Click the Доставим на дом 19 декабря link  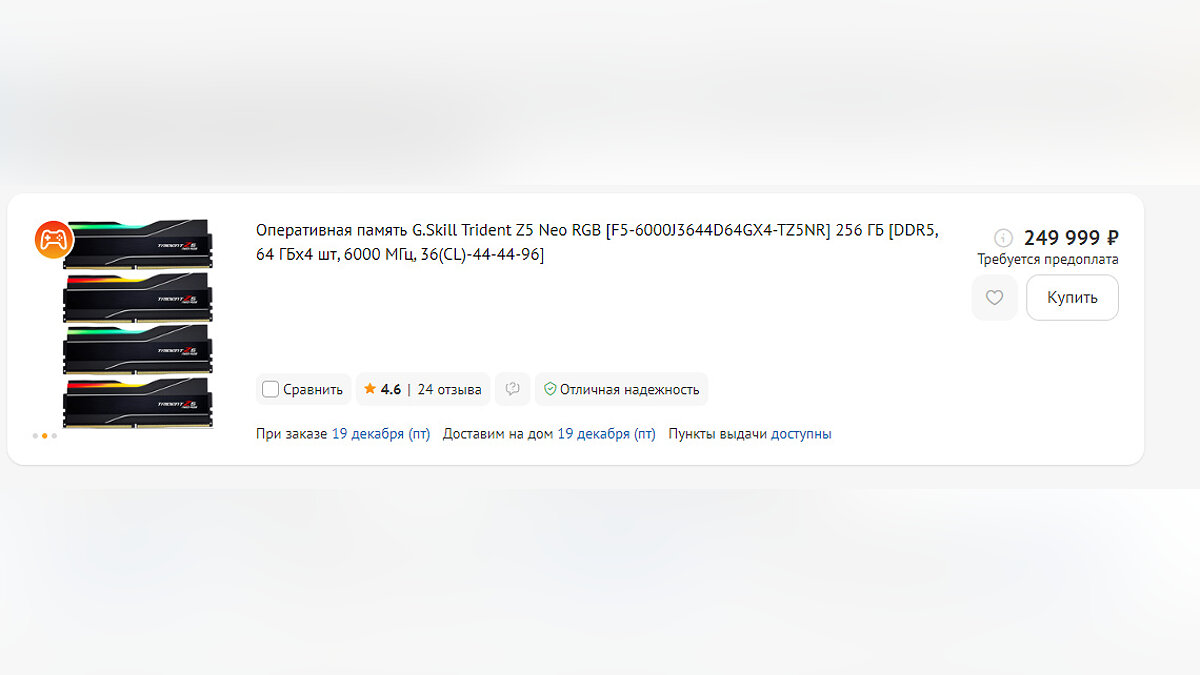click(x=605, y=434)
